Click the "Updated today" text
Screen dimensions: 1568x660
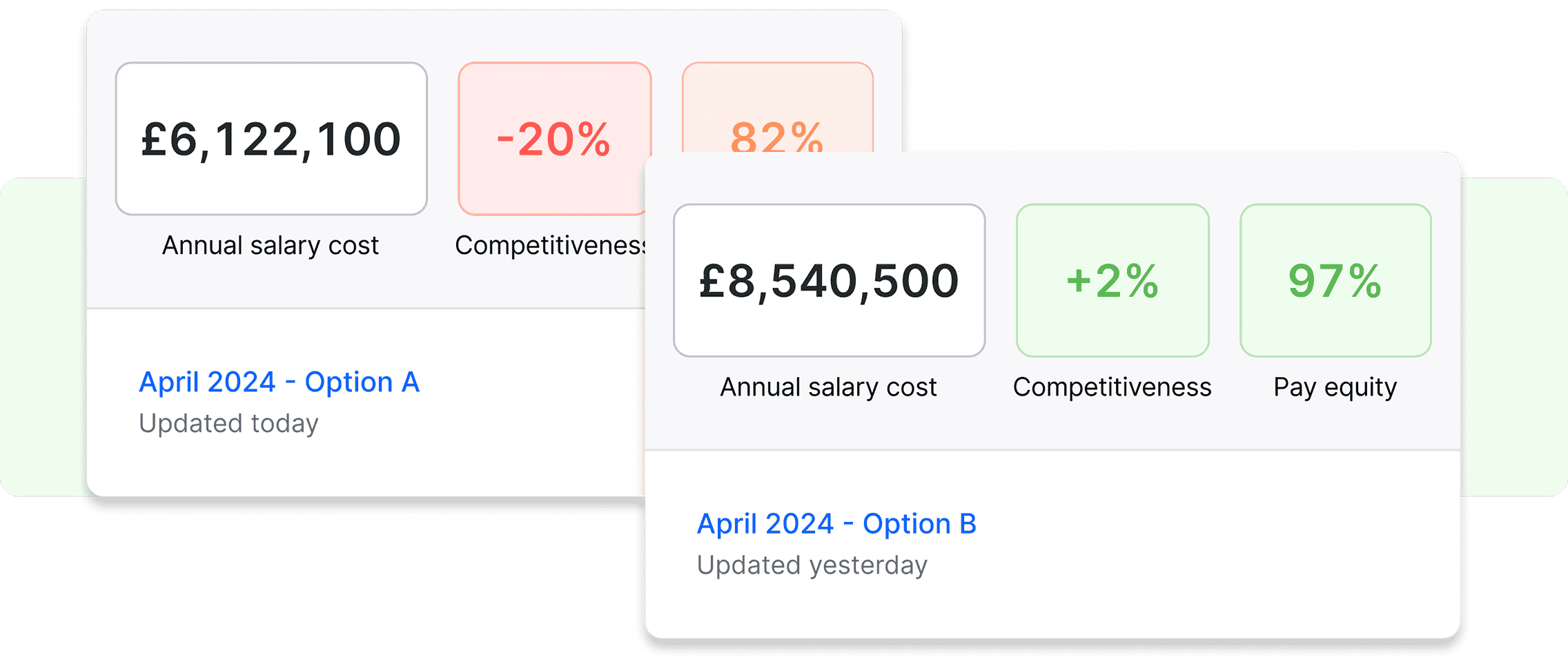tap(228, 423)
